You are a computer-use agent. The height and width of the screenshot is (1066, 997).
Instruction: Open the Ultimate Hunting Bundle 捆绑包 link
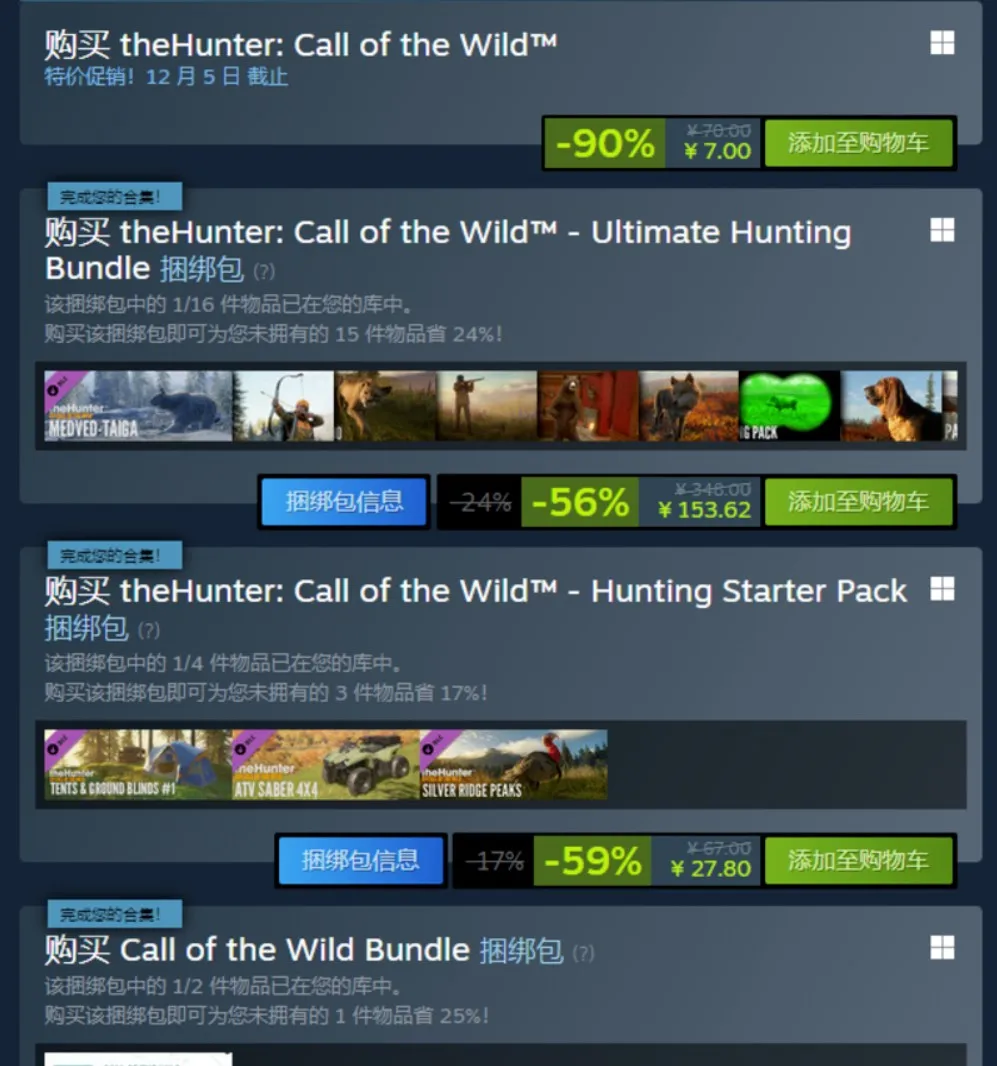[202, 269]
